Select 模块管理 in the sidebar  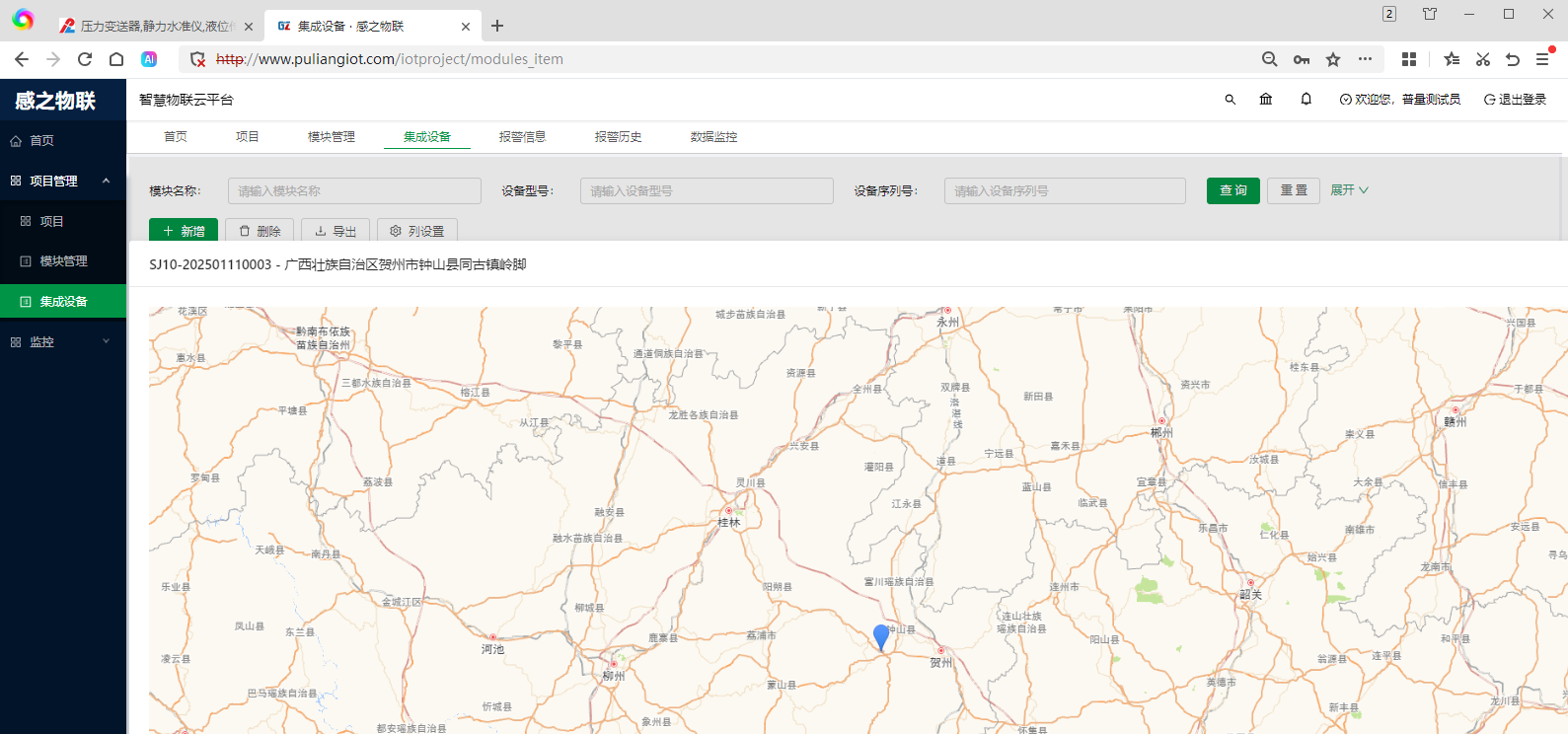pos(63,261)
